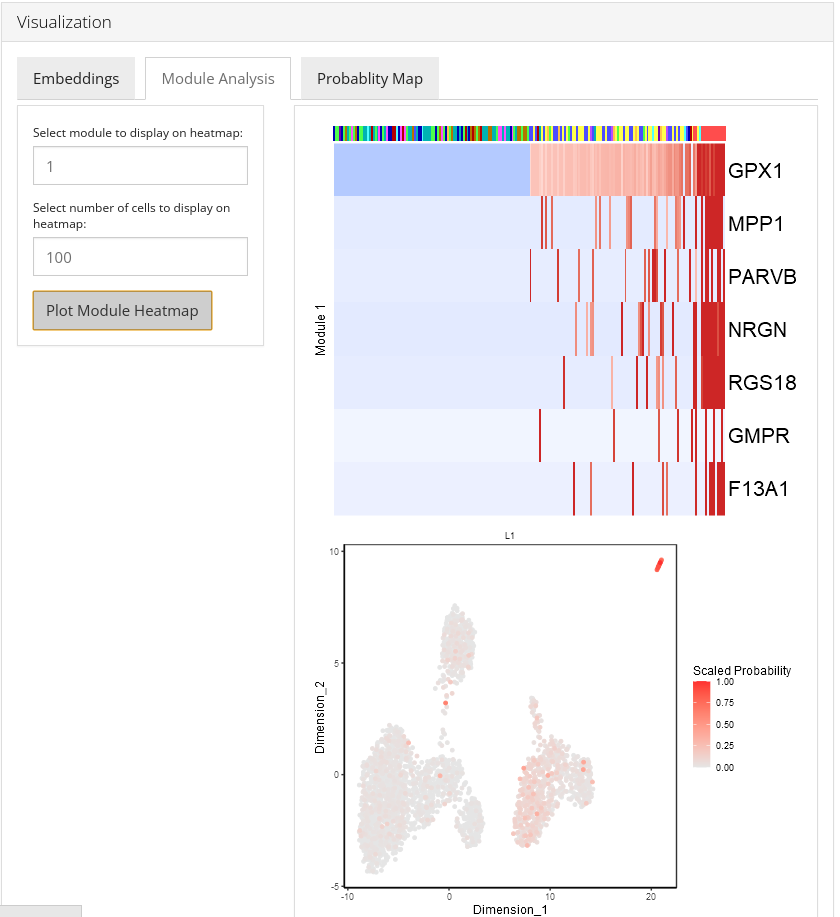This screenshot has height=917, width=840.
Task: Click the module number input showing 1
Action: (x=140, y=165)
